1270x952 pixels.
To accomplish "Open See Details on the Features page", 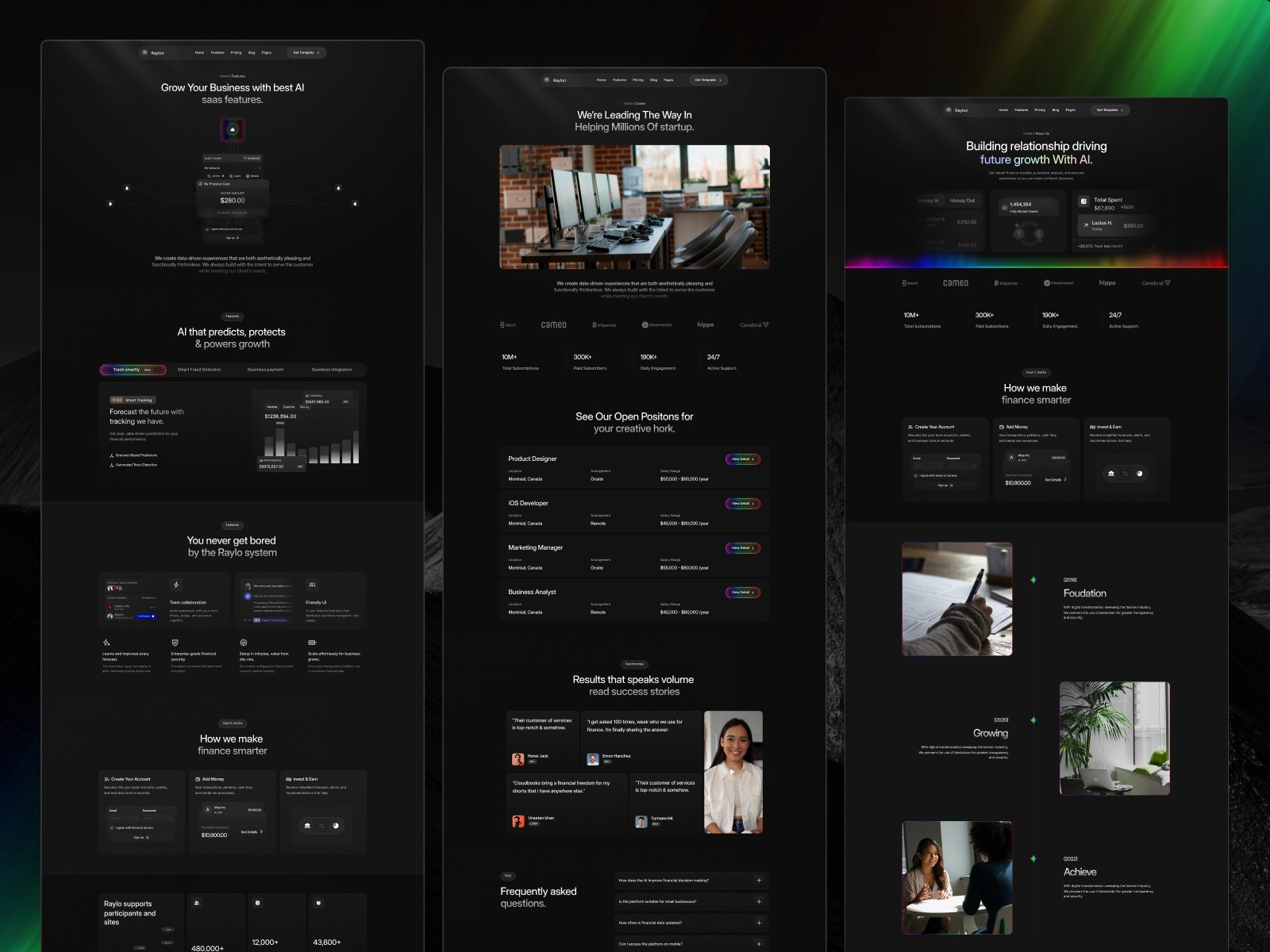I will click(252, 832).
